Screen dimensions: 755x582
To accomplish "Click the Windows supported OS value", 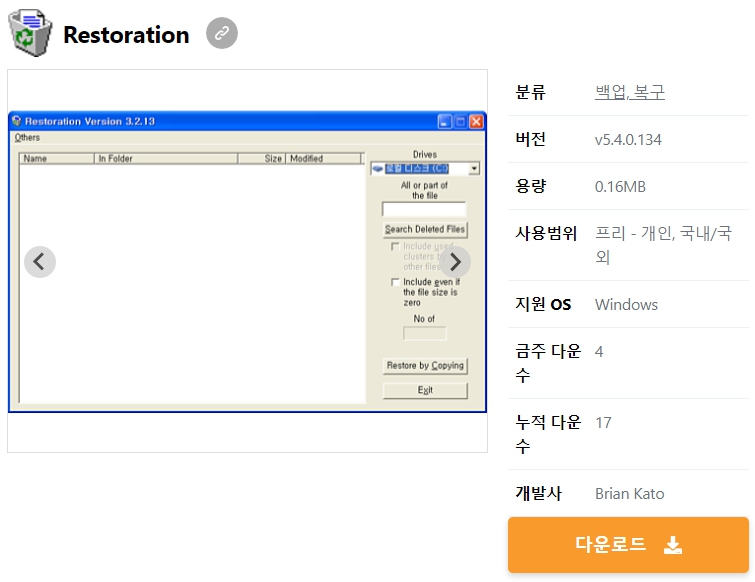I will click(626, 304).
